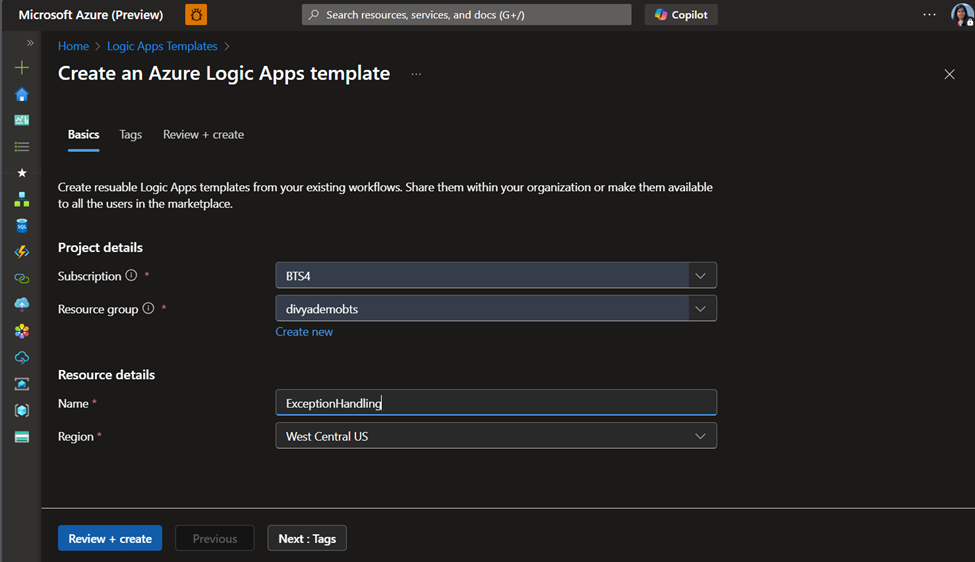Click the Favorites star icon
This screenshot has height=562, width=975.
coord(22,173)
